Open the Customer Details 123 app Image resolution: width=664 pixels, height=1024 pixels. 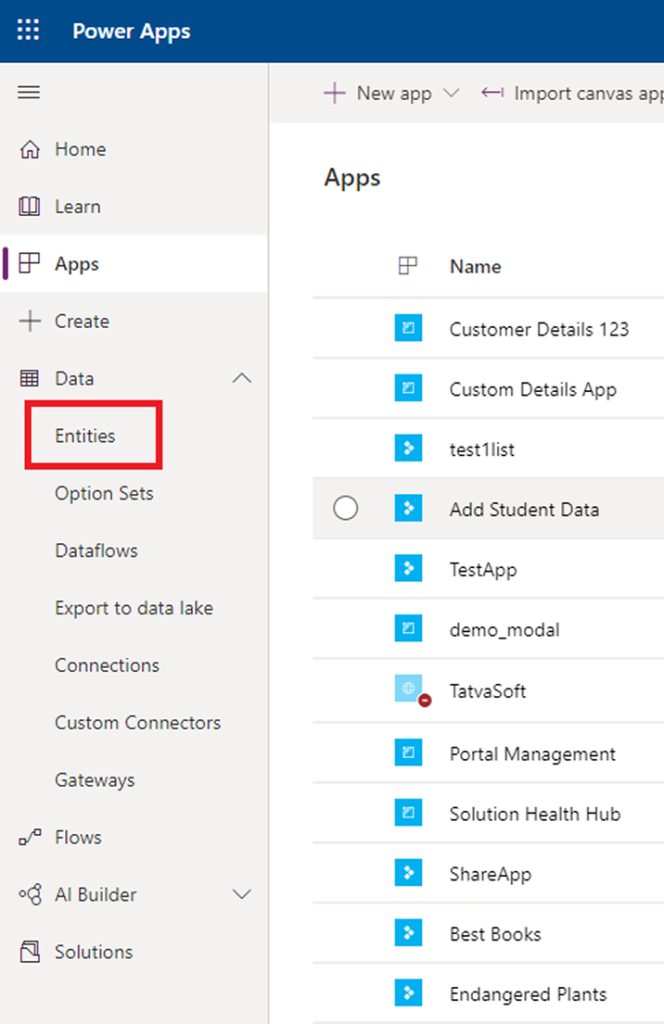coord(539,329)
